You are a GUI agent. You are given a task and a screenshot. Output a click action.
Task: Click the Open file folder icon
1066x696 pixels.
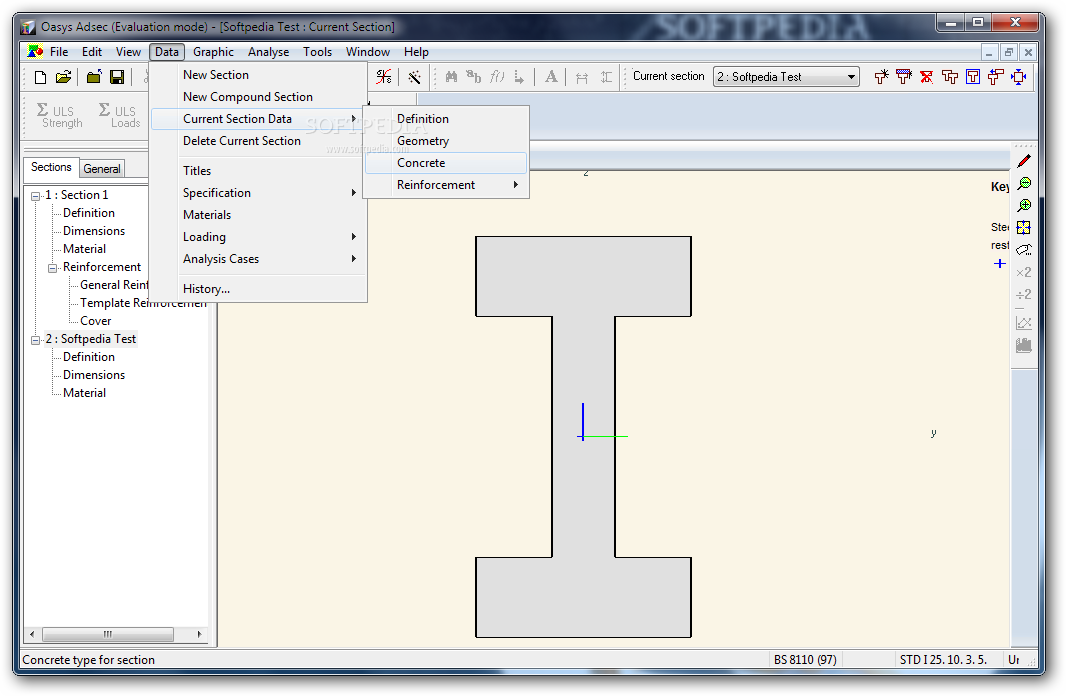(63, 77)
